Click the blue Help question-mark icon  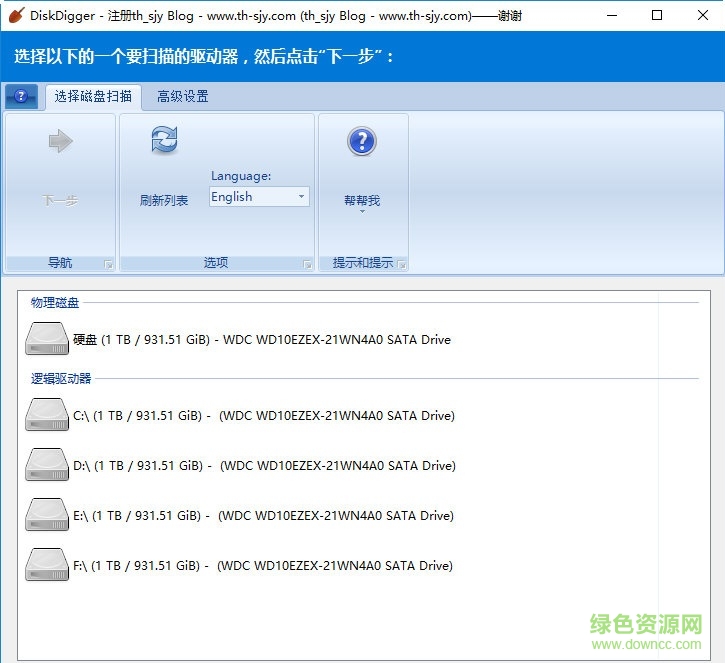click(361, 141)
